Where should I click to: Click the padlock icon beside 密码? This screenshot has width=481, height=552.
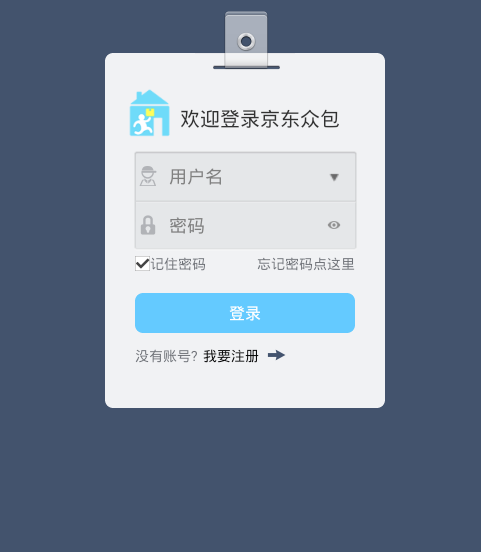pyautogui.click(x=148, y=225)
